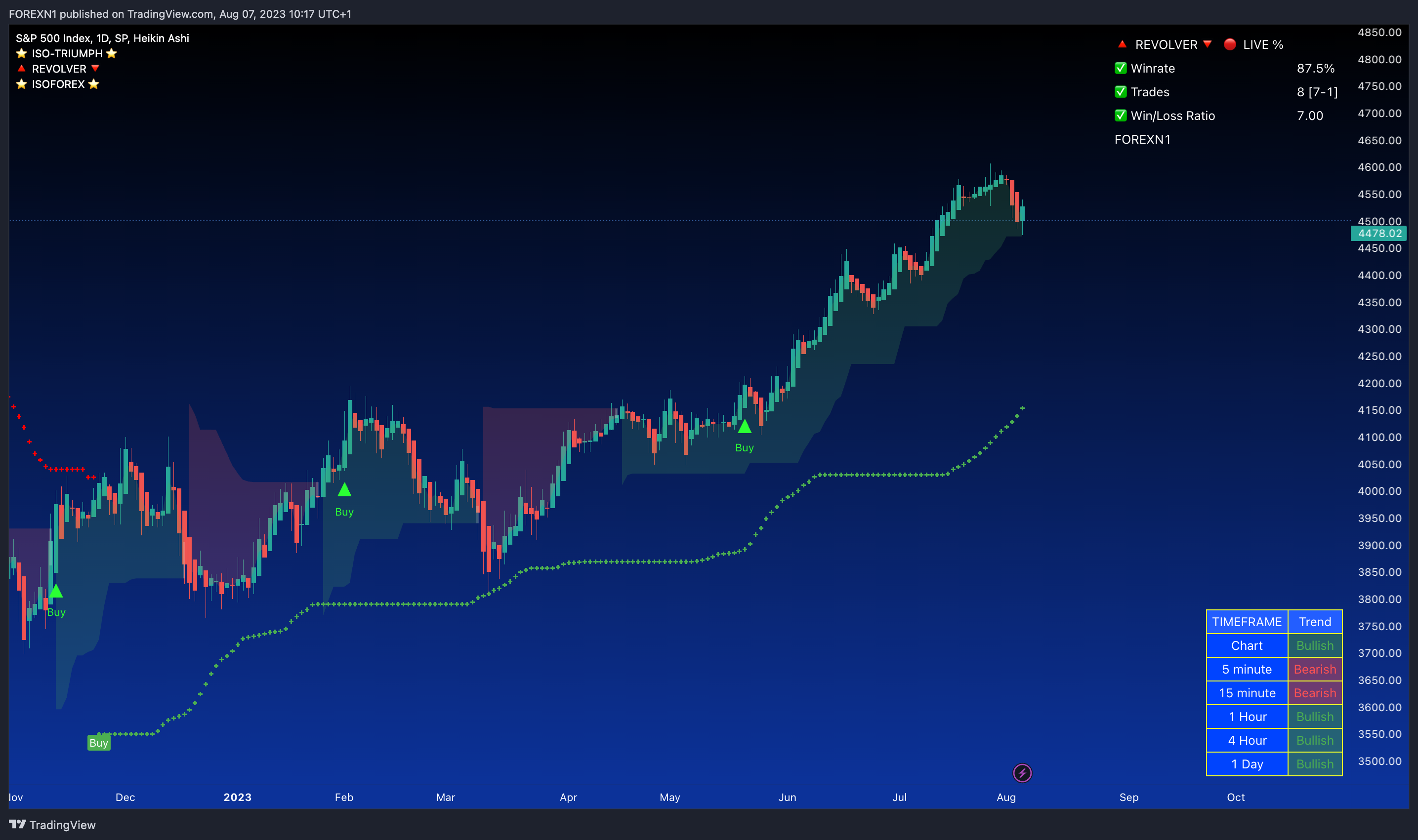Click red down triangle beside REVOLVER legend
Image resolution: width=1418 pixels, height=840 pixels.
click(x=95, y=69)
